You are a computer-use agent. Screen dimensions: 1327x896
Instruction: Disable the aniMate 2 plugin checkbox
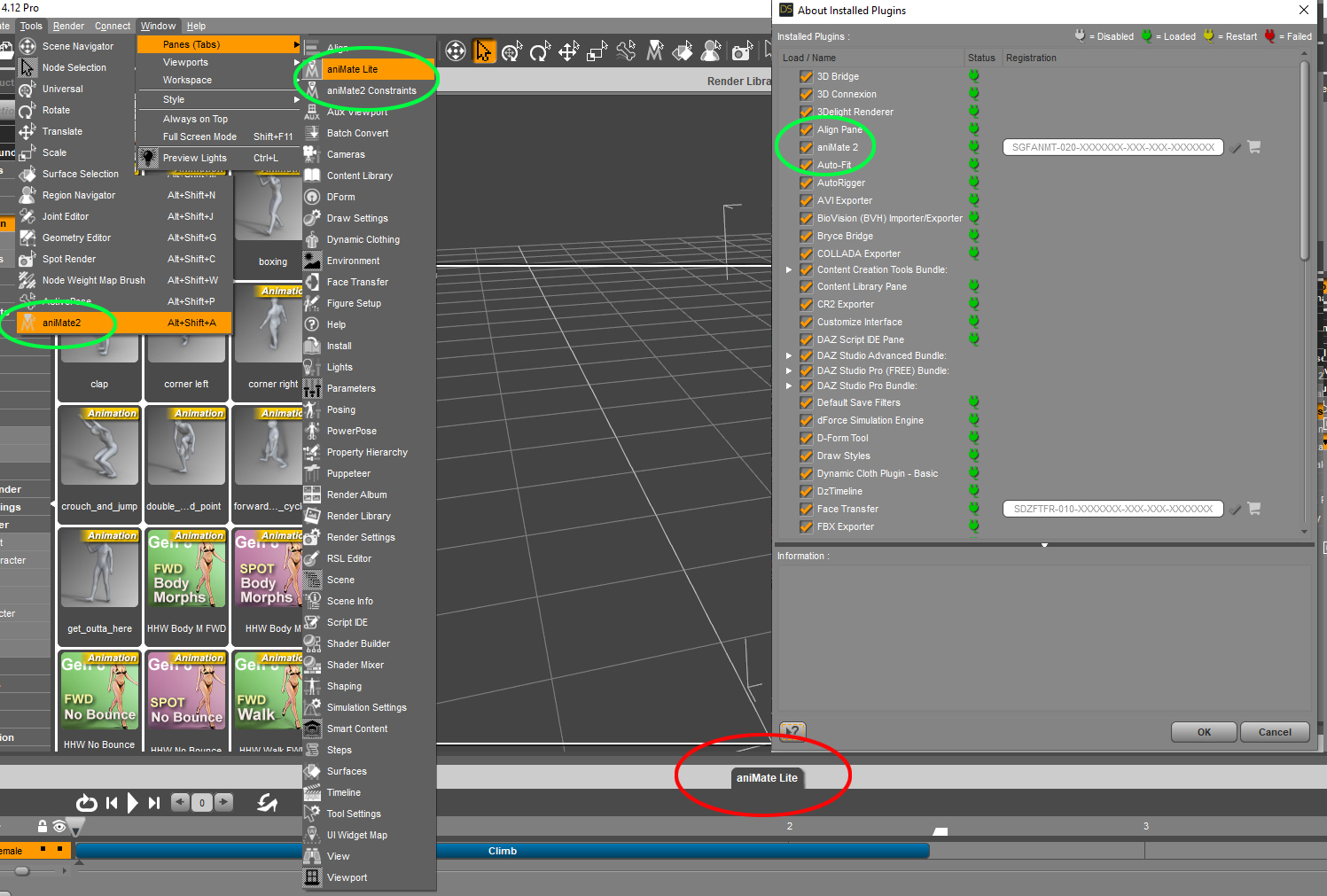[x=806, y=147]
